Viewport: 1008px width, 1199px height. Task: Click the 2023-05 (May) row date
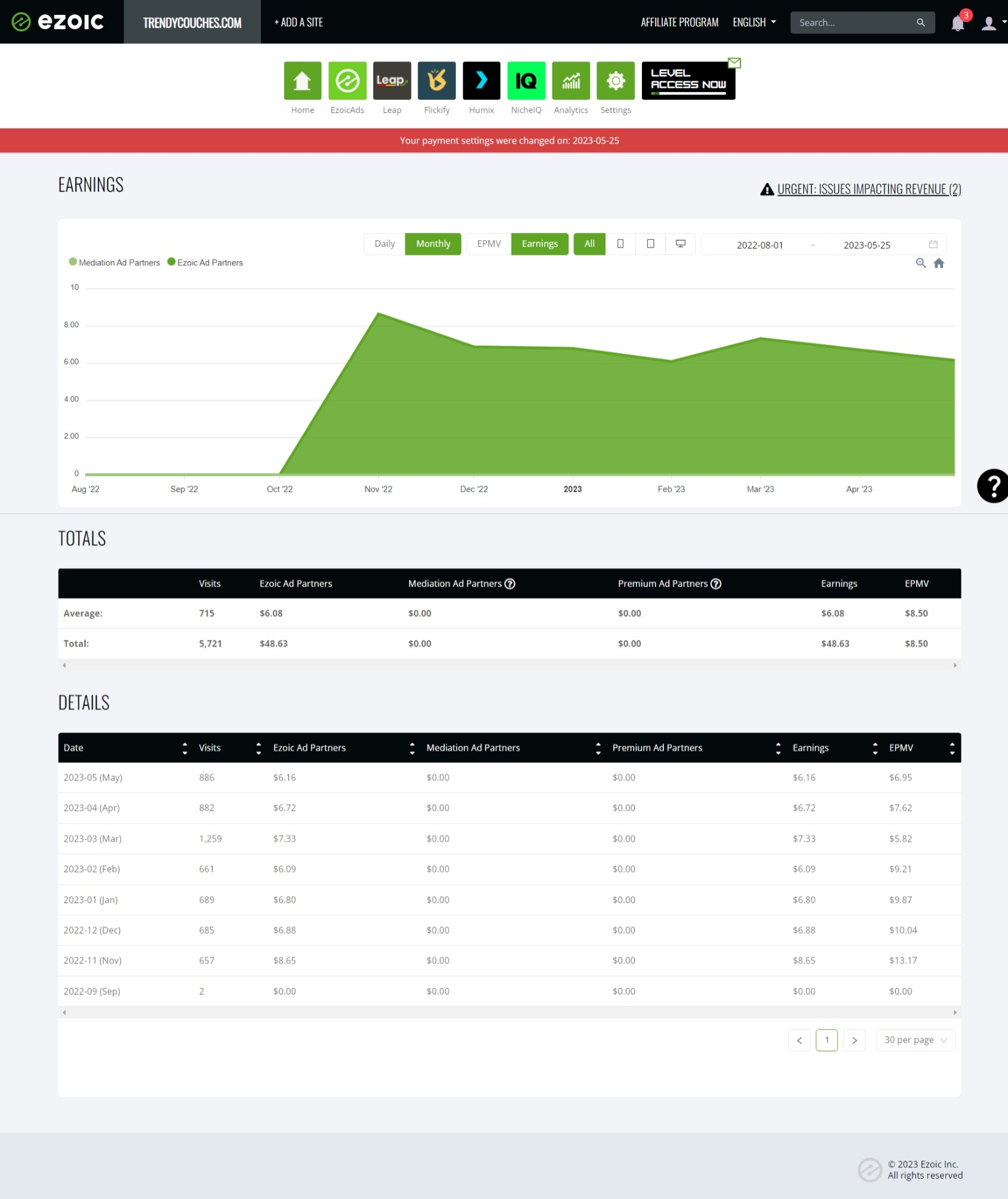(x=93, y=777)
